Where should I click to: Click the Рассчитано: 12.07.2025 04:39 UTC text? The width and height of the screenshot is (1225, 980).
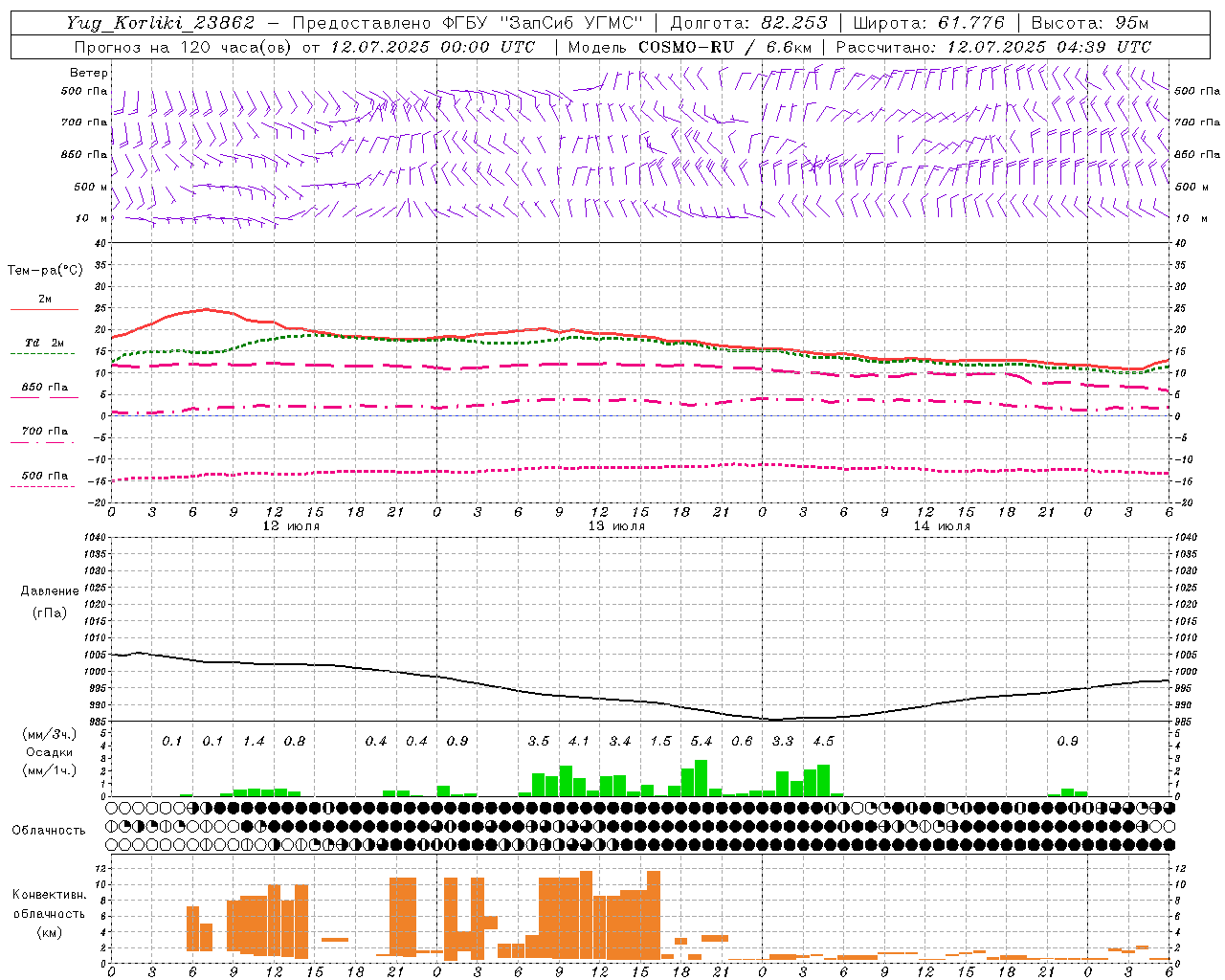[993, 47]
